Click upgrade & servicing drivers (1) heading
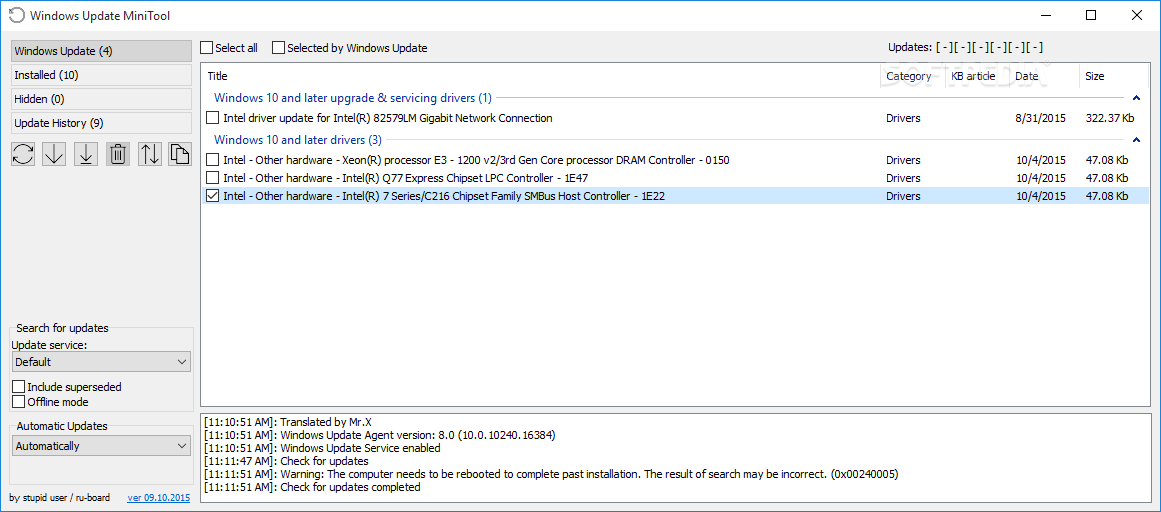Viewport: 1161px width, 512px height. [353, 98]
